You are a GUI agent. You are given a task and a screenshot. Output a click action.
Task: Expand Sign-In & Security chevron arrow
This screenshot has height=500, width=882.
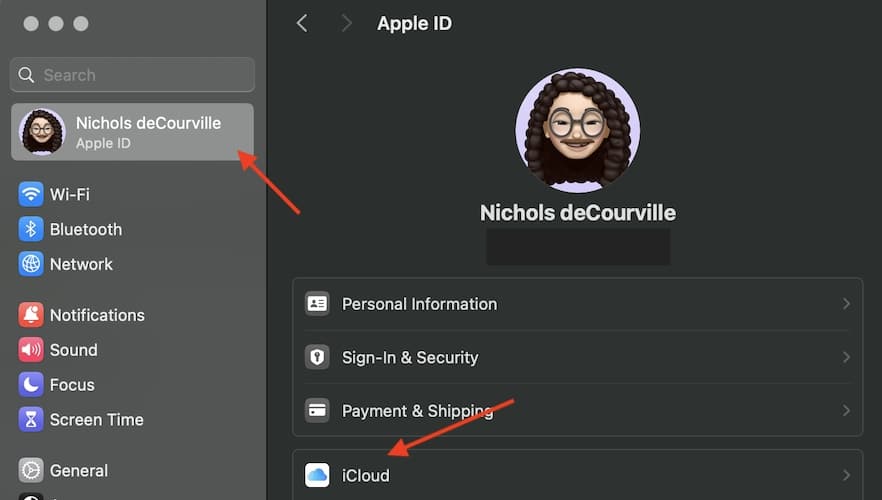click(x=846, y=357)
